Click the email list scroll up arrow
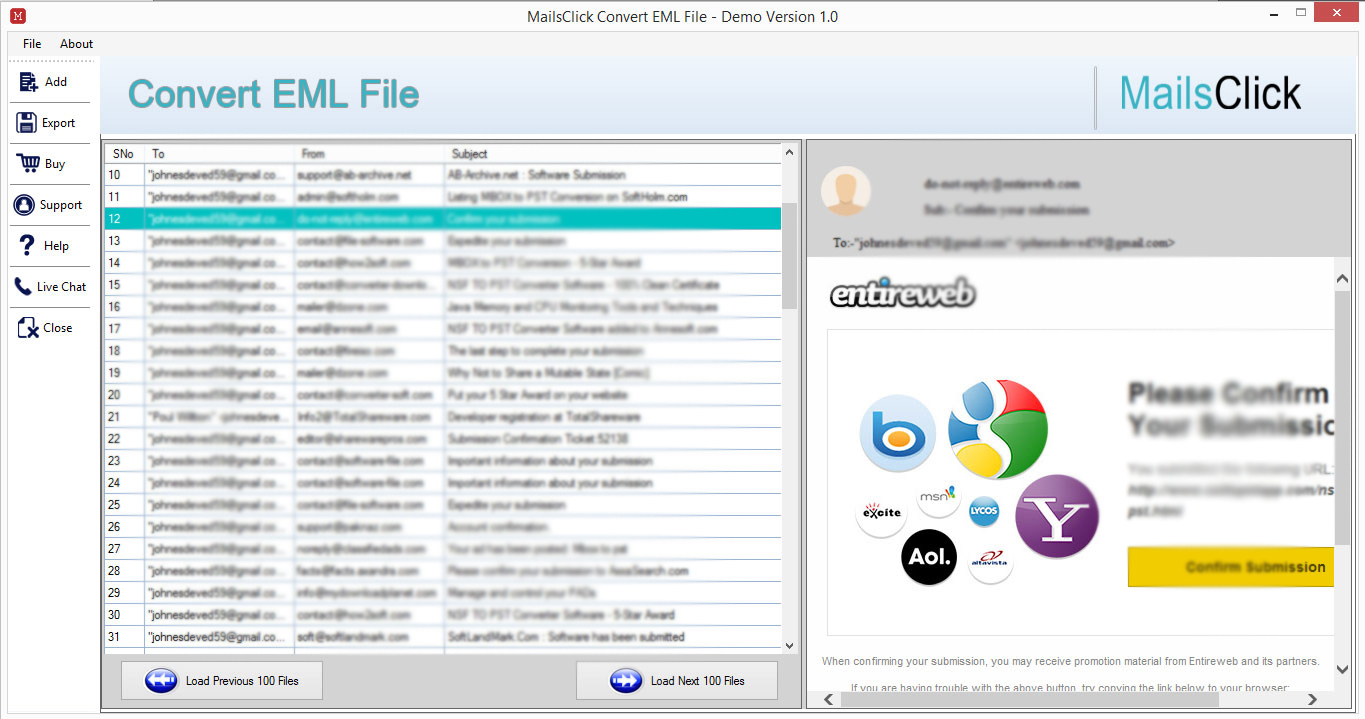Screen dimensions: 1365x719 click(789, 152)
